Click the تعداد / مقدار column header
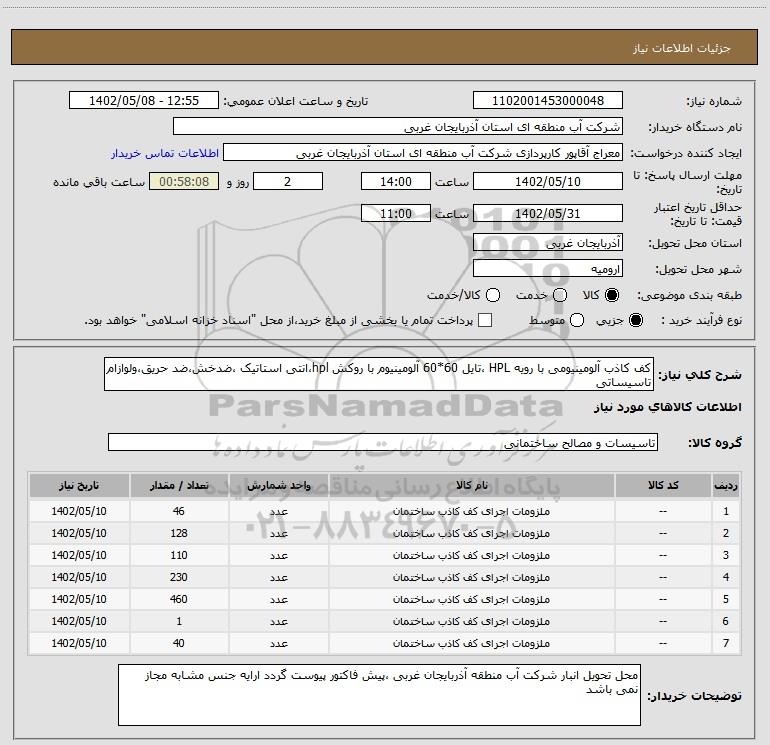 click(x=179, y=485)
